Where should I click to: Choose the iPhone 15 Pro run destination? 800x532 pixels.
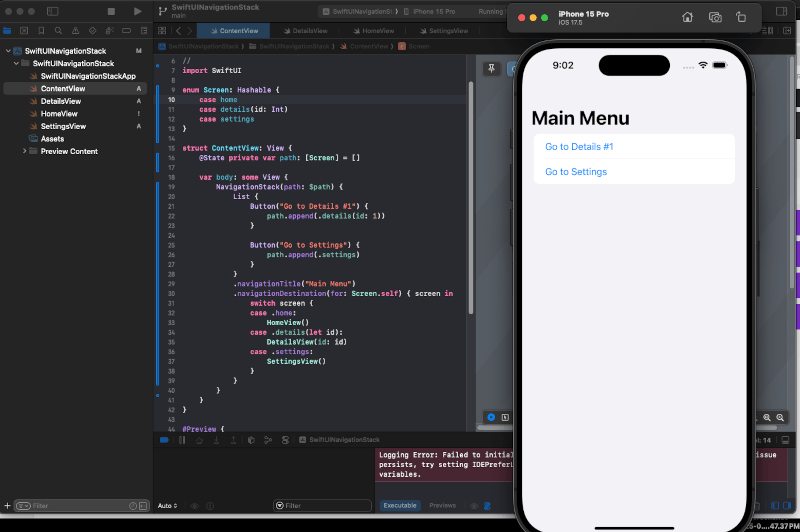click(429, 11)
